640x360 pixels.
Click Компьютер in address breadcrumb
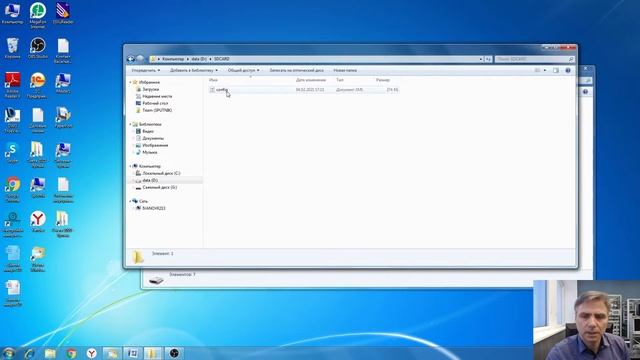click(173, 59)
